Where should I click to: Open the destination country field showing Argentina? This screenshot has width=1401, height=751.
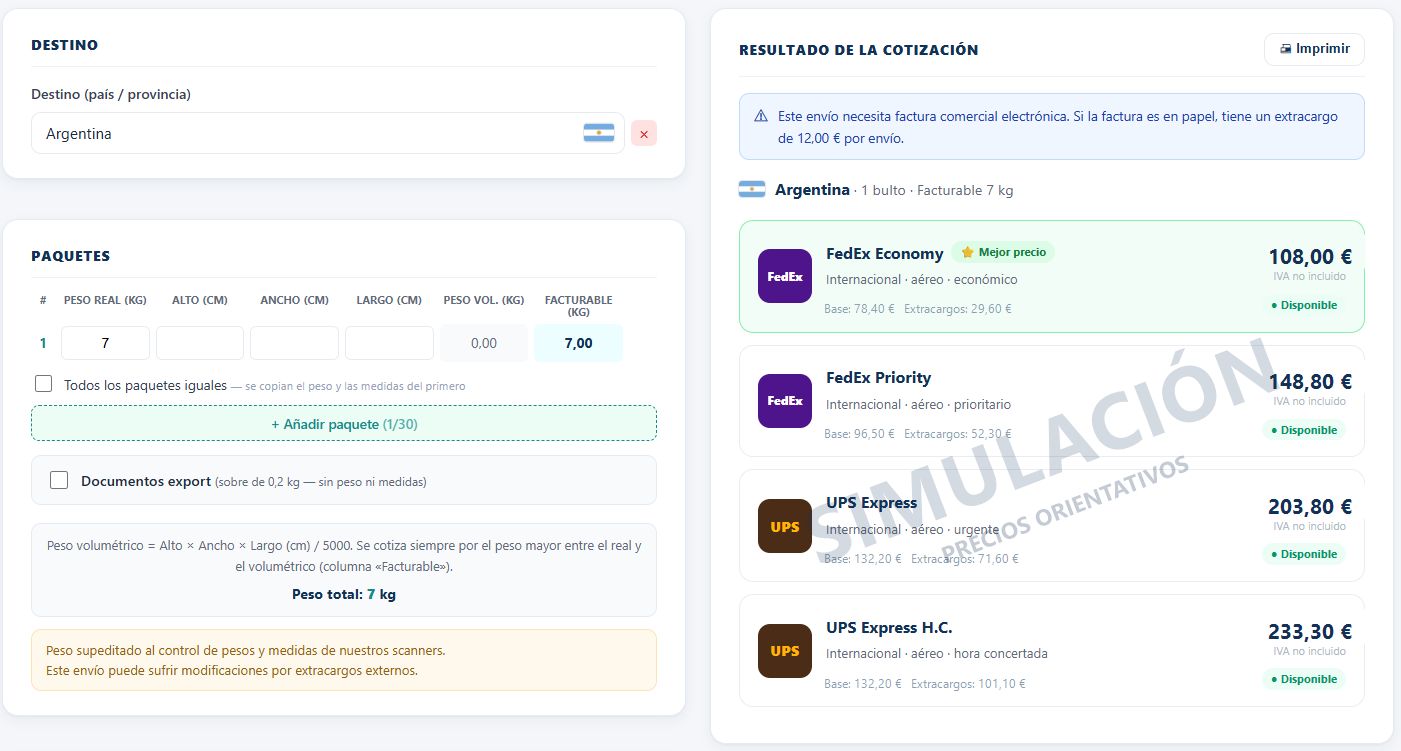(328, 133)
